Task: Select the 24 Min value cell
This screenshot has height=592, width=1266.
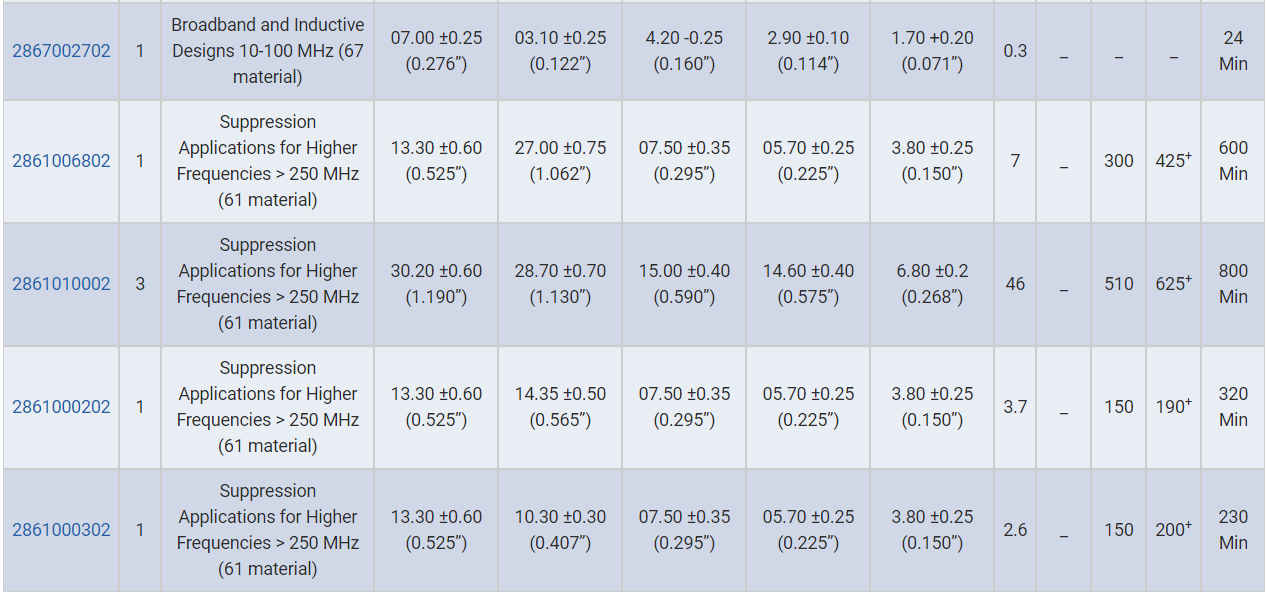Action: [1233, 51]
